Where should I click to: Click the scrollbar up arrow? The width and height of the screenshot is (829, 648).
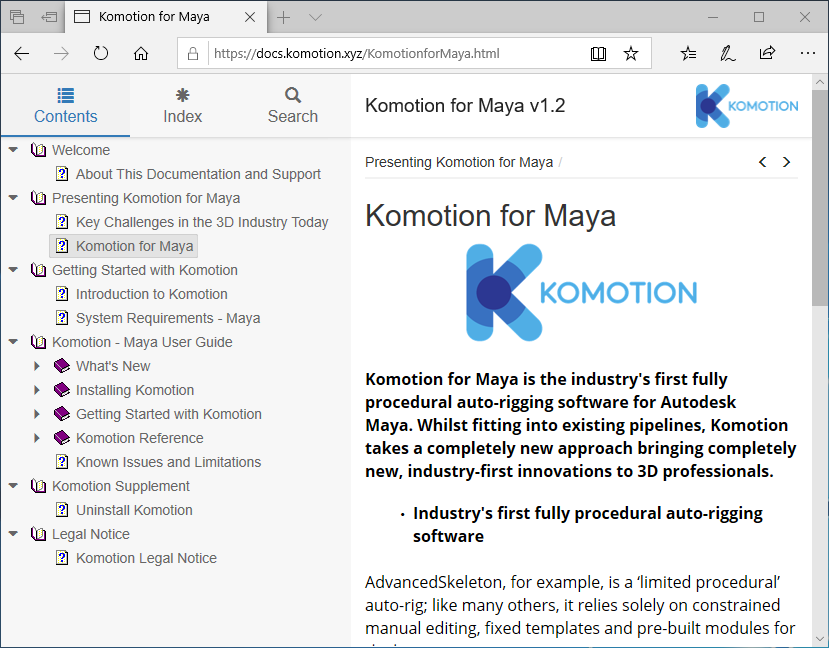[x=819, y=82]
